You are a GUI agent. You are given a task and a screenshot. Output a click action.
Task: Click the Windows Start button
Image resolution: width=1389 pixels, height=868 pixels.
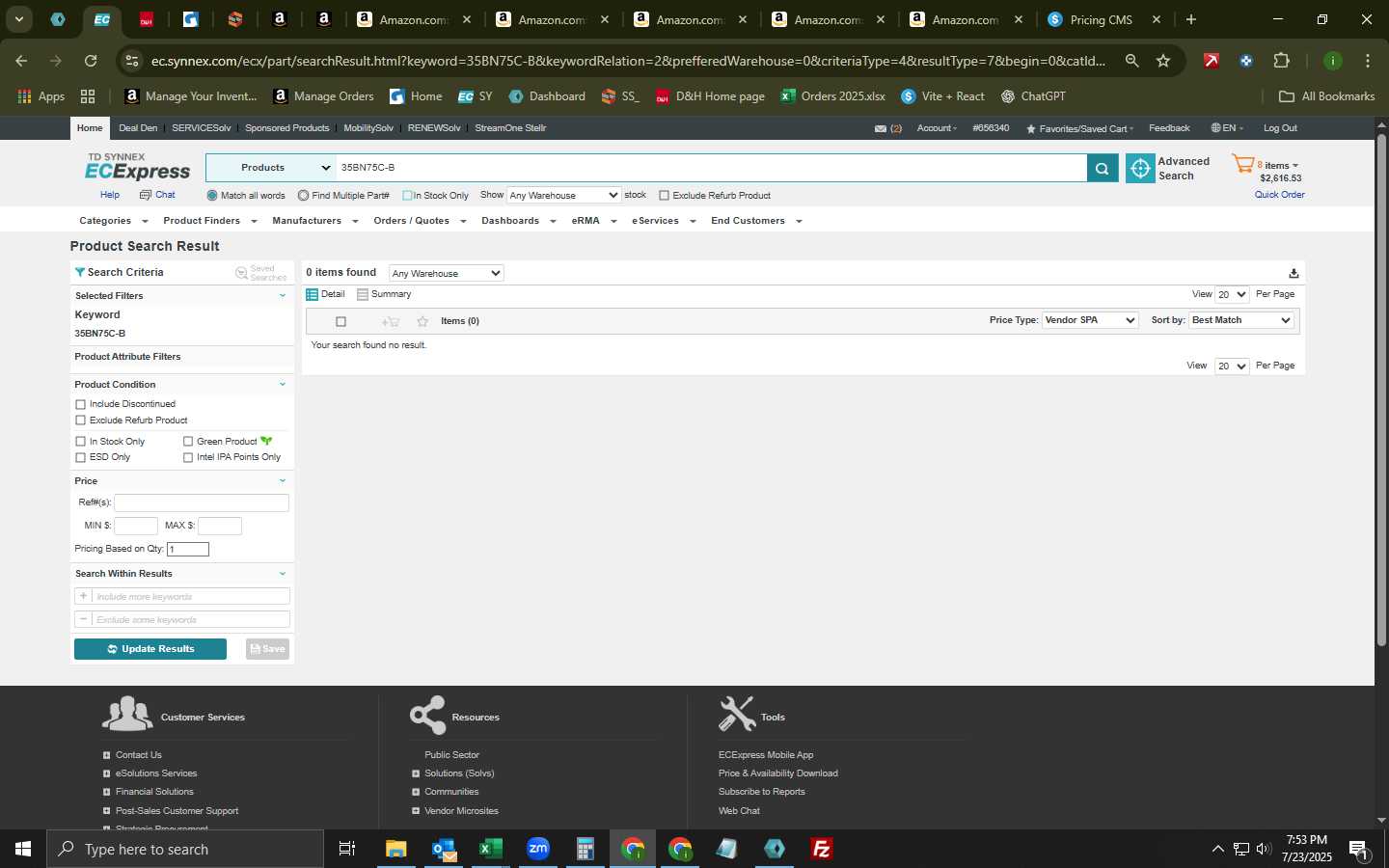[x=23, y=849]
